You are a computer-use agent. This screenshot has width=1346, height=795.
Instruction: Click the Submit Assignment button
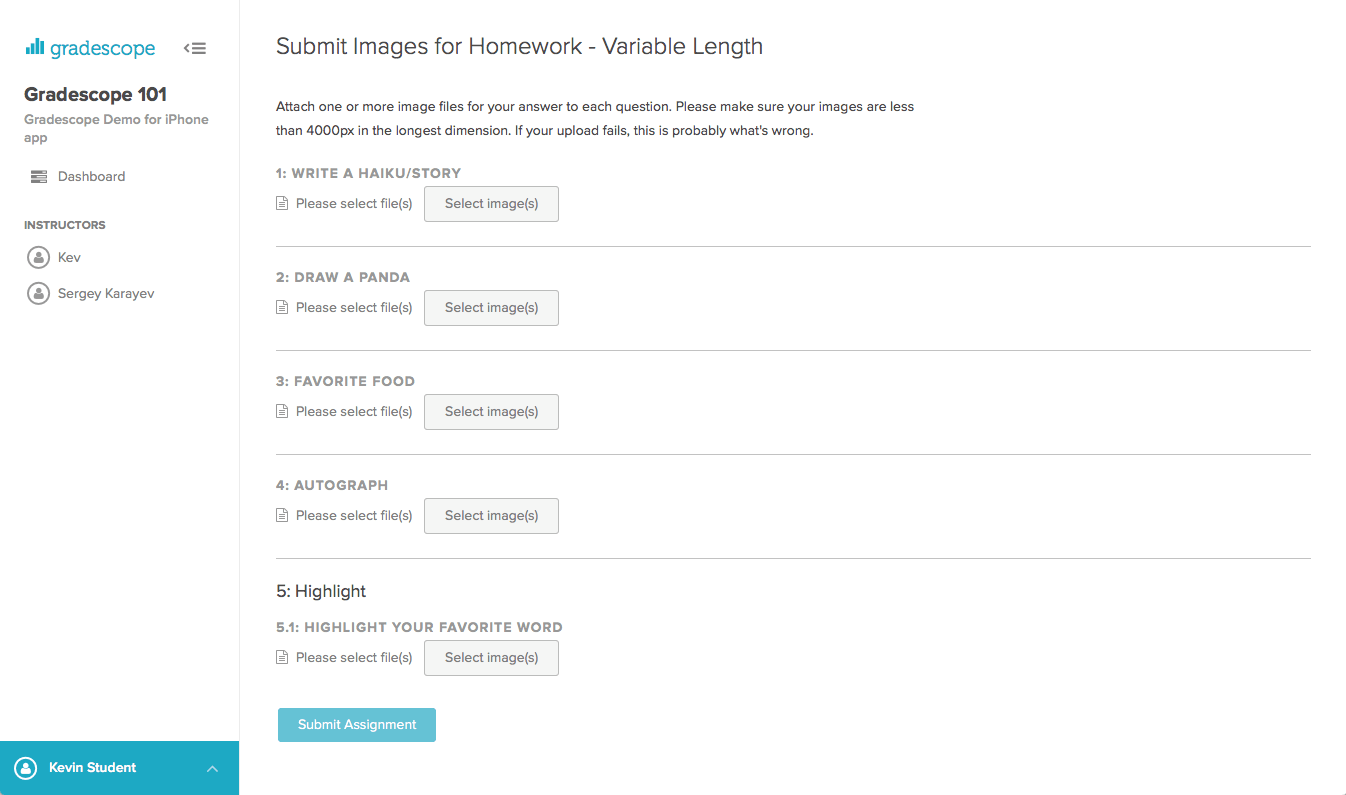356,724
